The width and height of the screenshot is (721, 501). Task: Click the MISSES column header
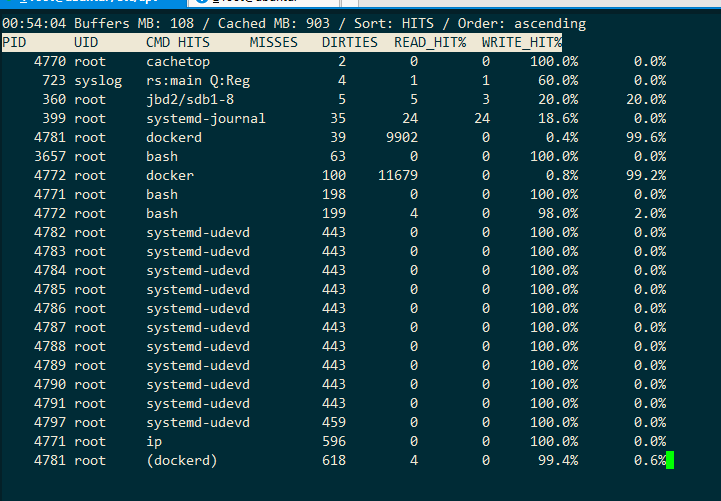[274, 42]
